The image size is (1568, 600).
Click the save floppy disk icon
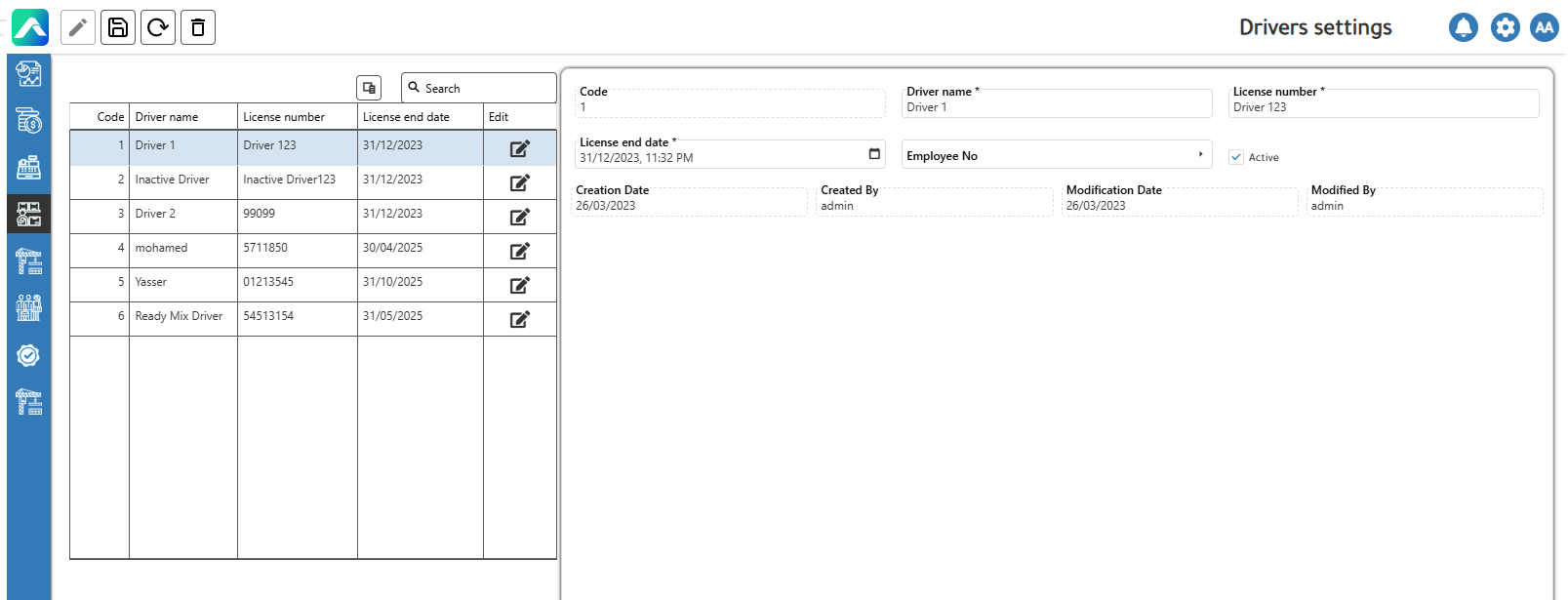pyautogui.click(x=118, y=27)
